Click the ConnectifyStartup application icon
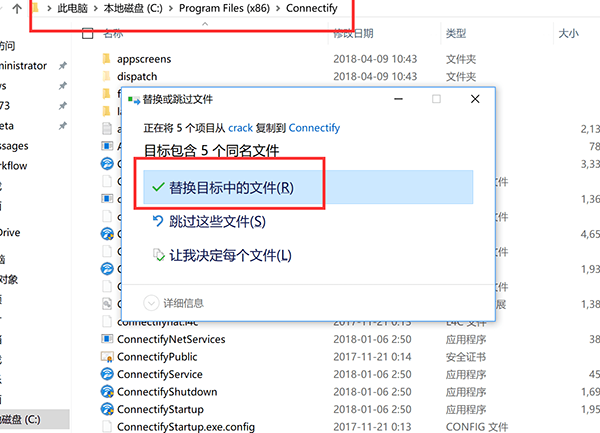The image size is (600, 433). point(107,409)
